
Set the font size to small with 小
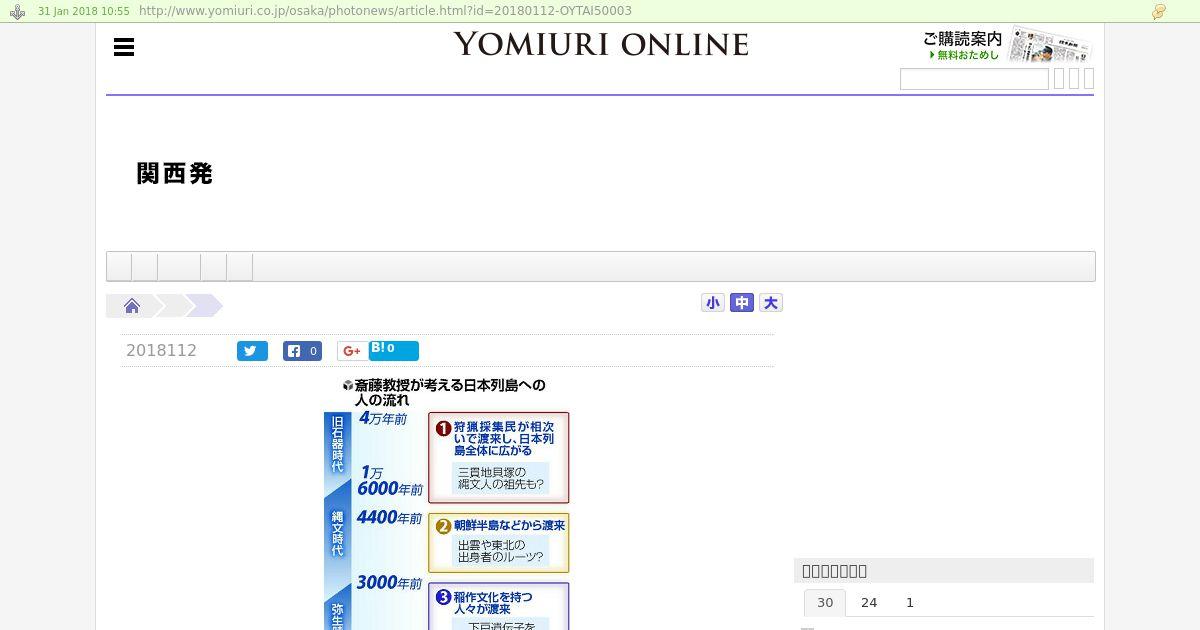click(x=713, y=303)
